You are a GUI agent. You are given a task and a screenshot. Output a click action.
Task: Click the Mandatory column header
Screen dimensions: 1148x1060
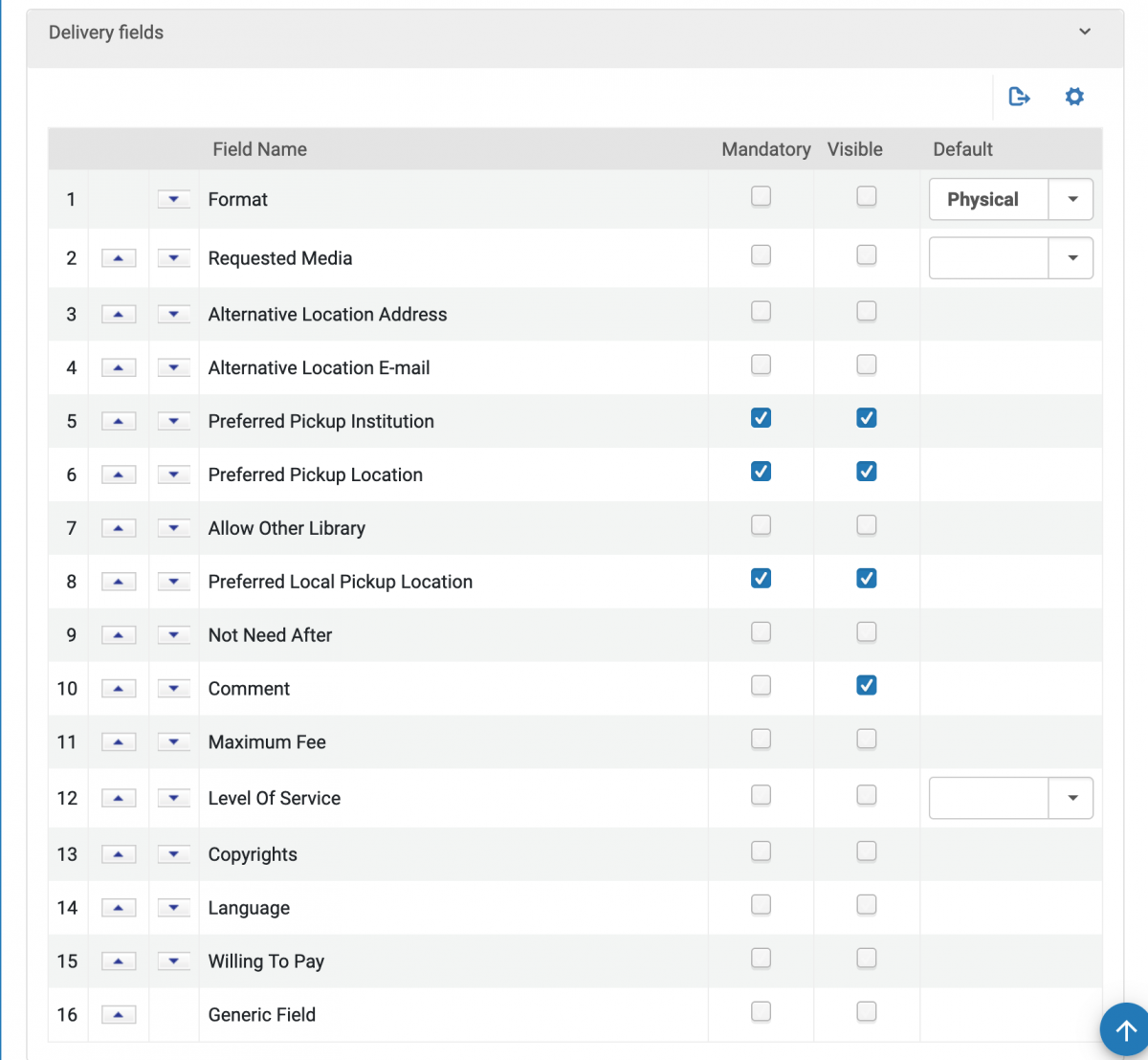pos(765,149)
